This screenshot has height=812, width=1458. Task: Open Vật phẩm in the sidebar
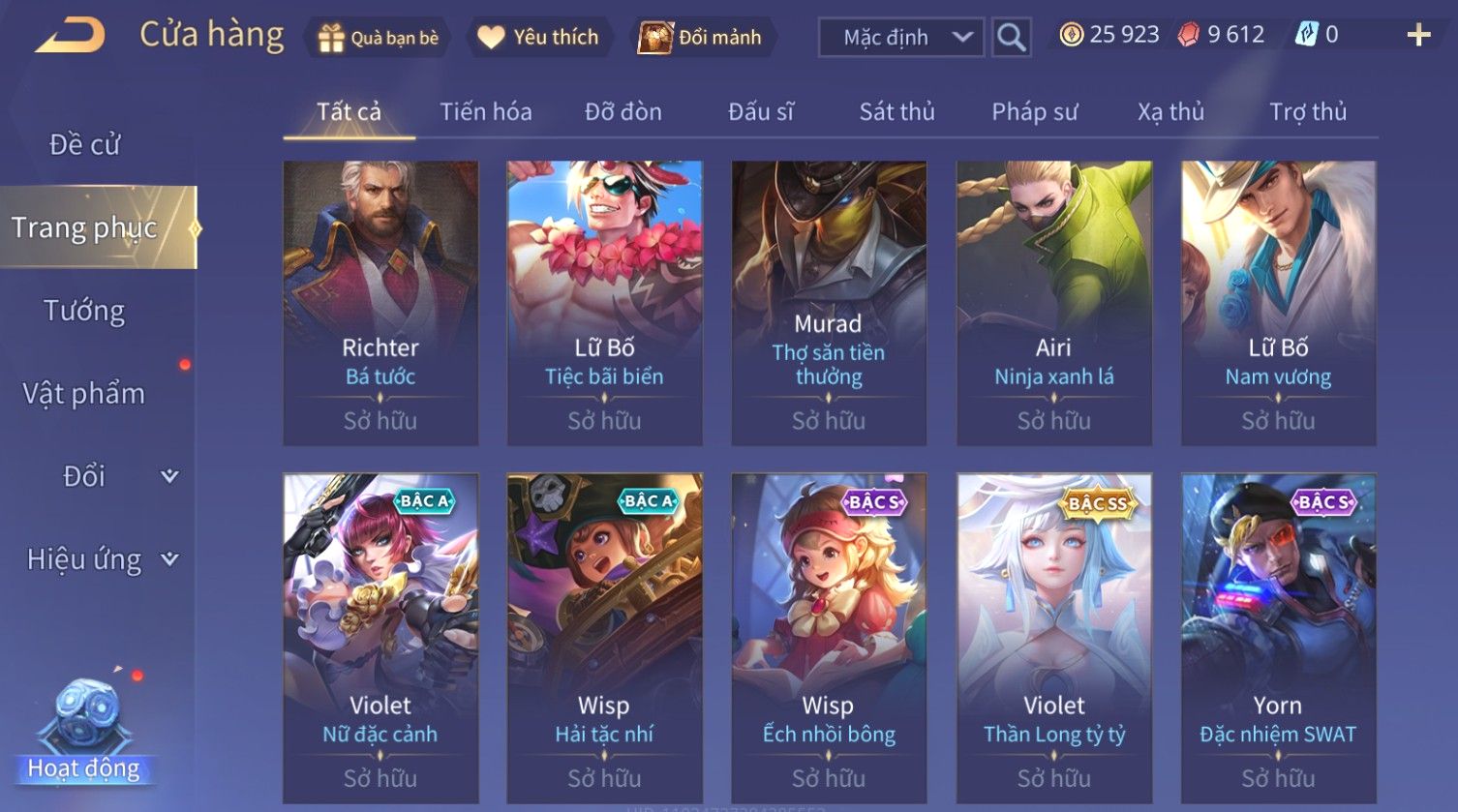84,394
